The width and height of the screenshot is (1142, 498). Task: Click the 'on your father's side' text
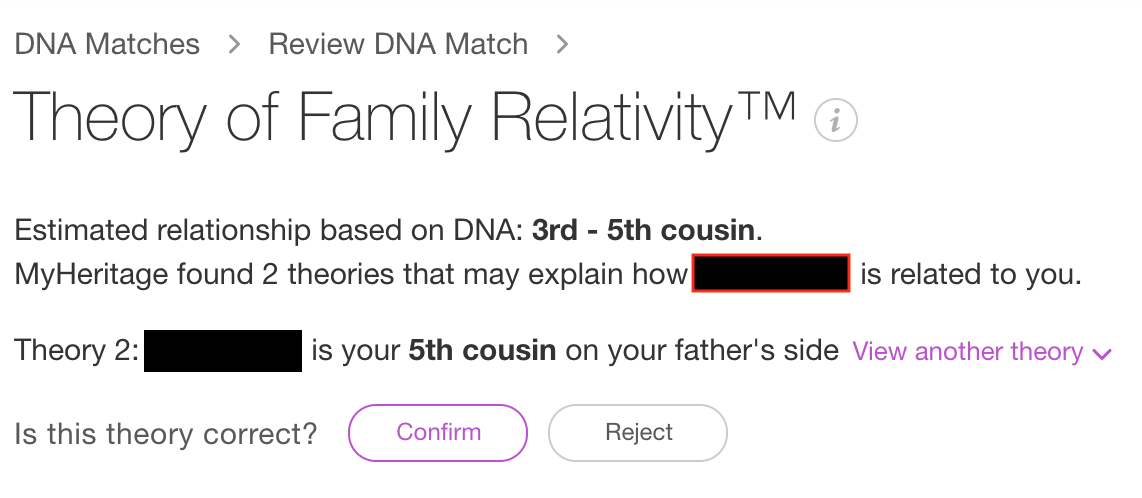coord(702,351)
